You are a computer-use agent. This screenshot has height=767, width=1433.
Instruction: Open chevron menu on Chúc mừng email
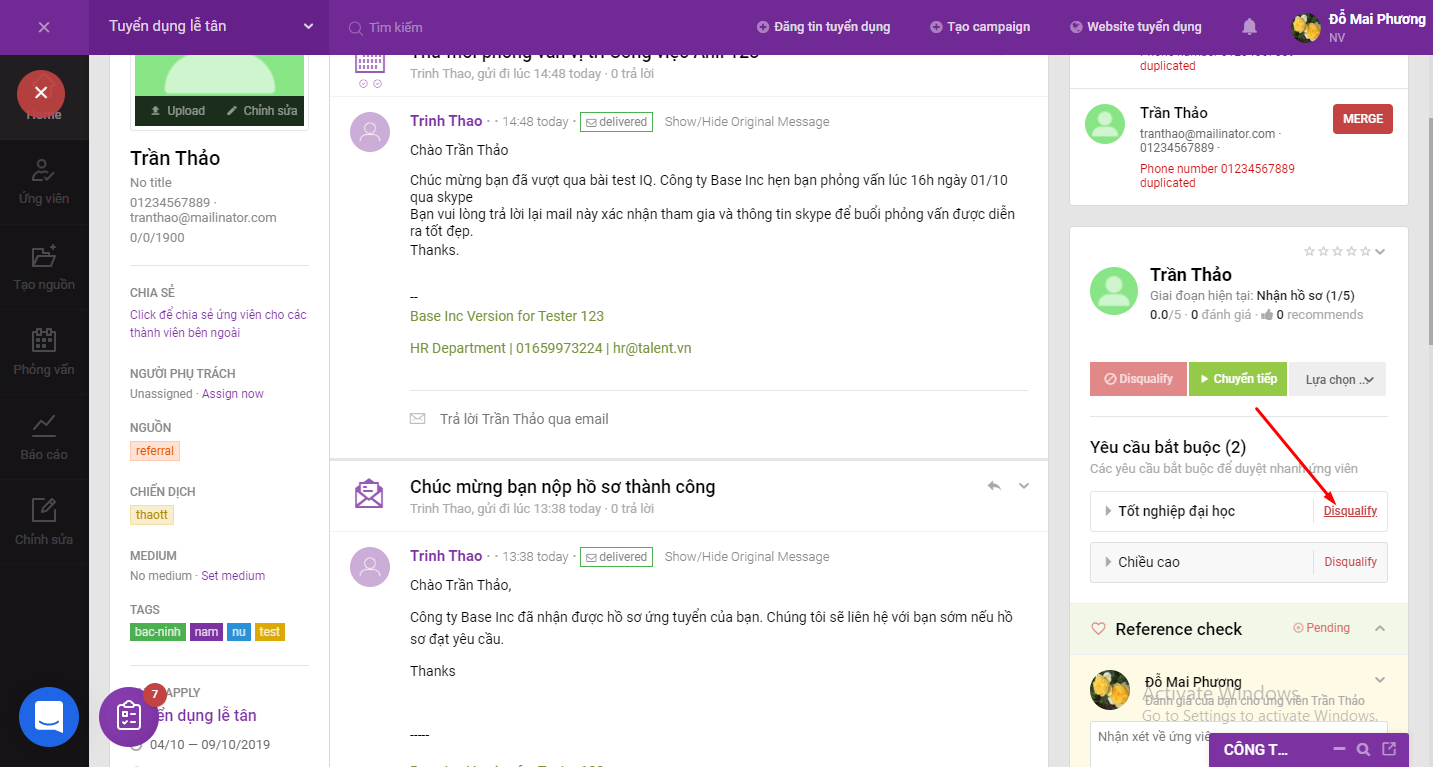coord(1024,486)
